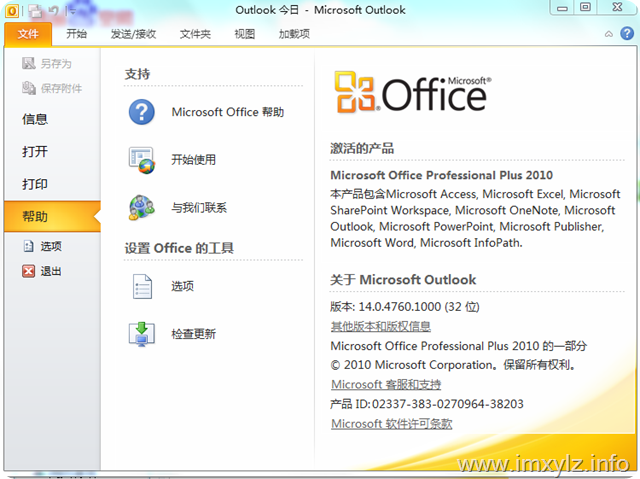640x479 pixels.
Task: Click the 与我们联系 people globe icon
Action: [x=141, y=207]
